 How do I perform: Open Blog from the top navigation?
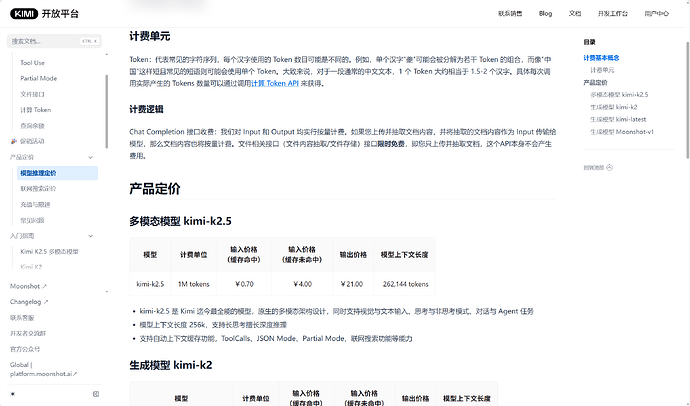(x=545, y=14)
